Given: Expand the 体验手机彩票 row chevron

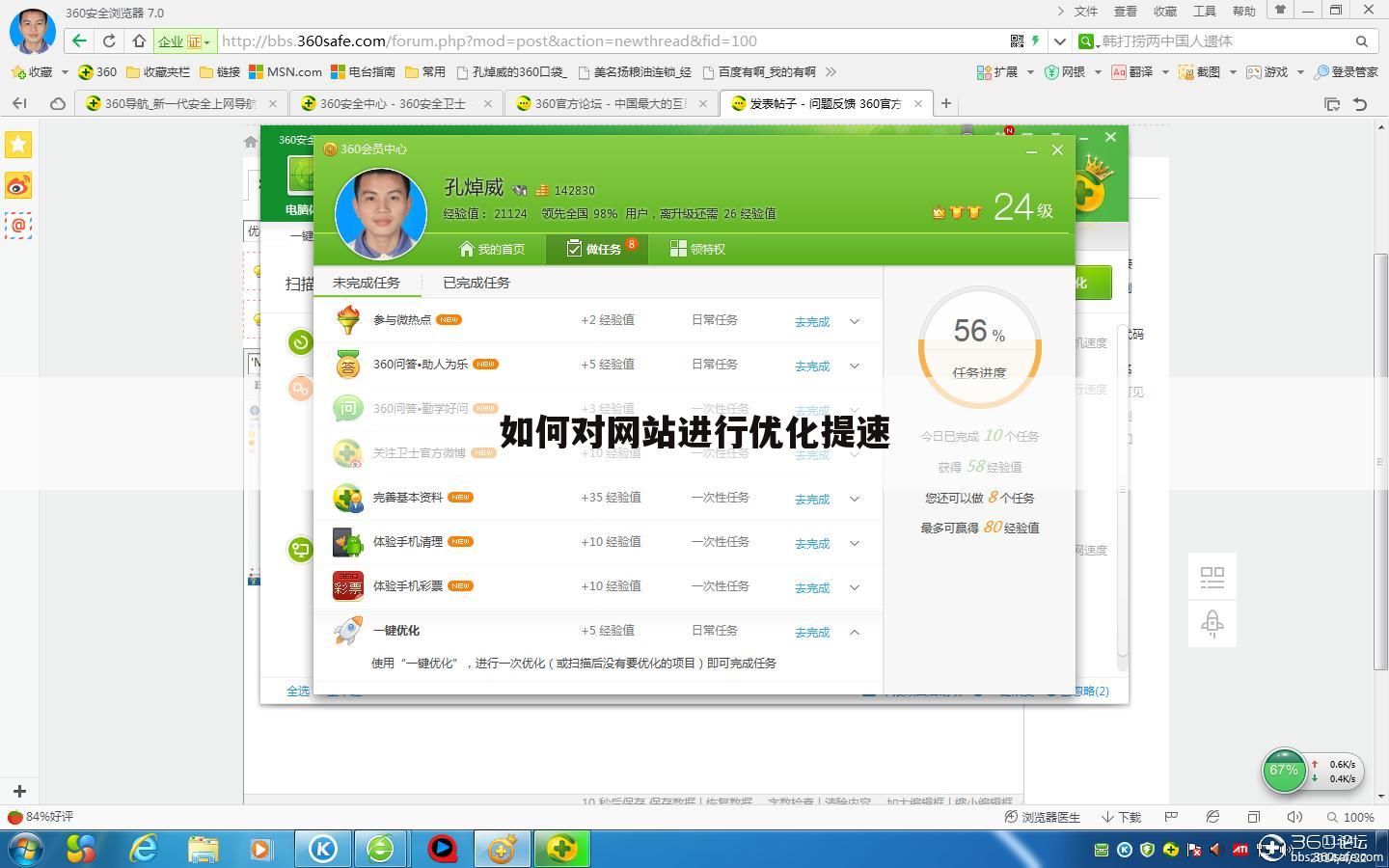Looking at the screenshot, I should (x=854, y=587).
